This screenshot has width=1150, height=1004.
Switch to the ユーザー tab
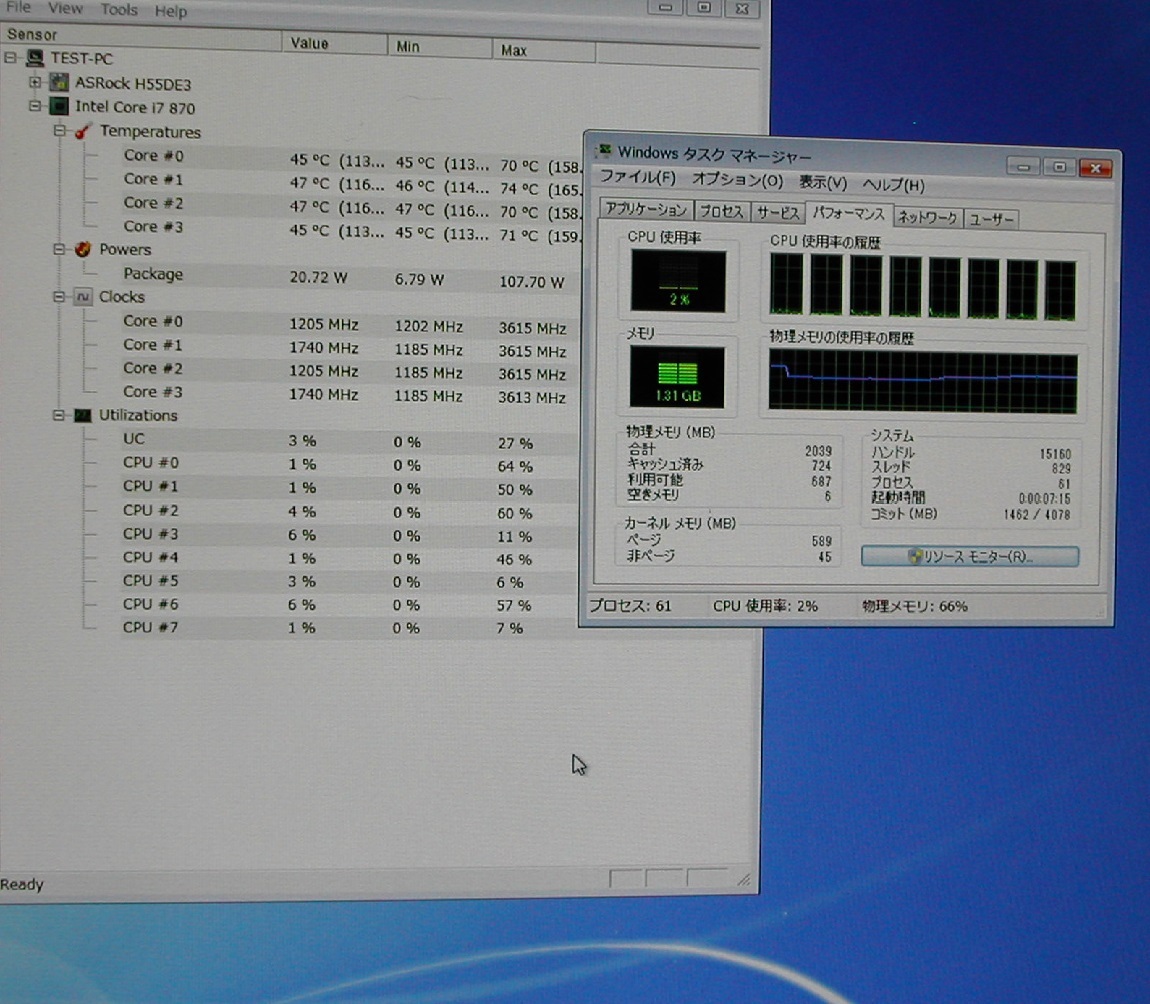[991, 219]
